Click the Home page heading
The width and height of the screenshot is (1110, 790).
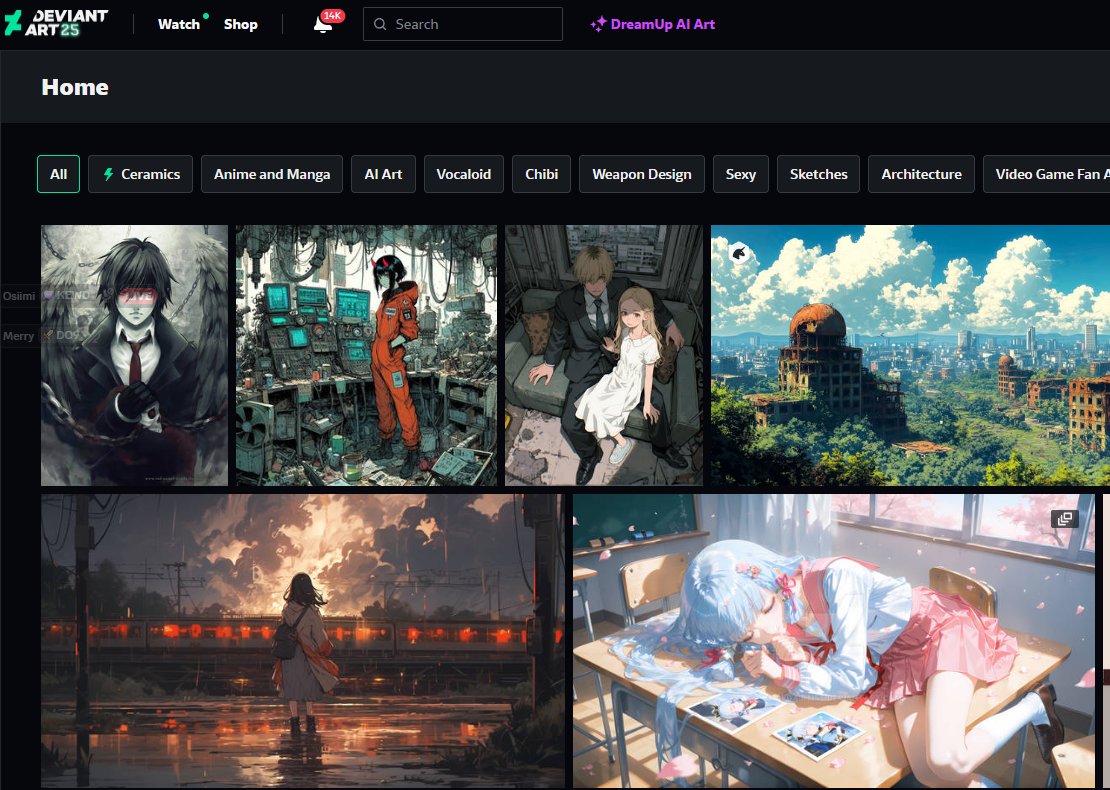coord(75,87)
